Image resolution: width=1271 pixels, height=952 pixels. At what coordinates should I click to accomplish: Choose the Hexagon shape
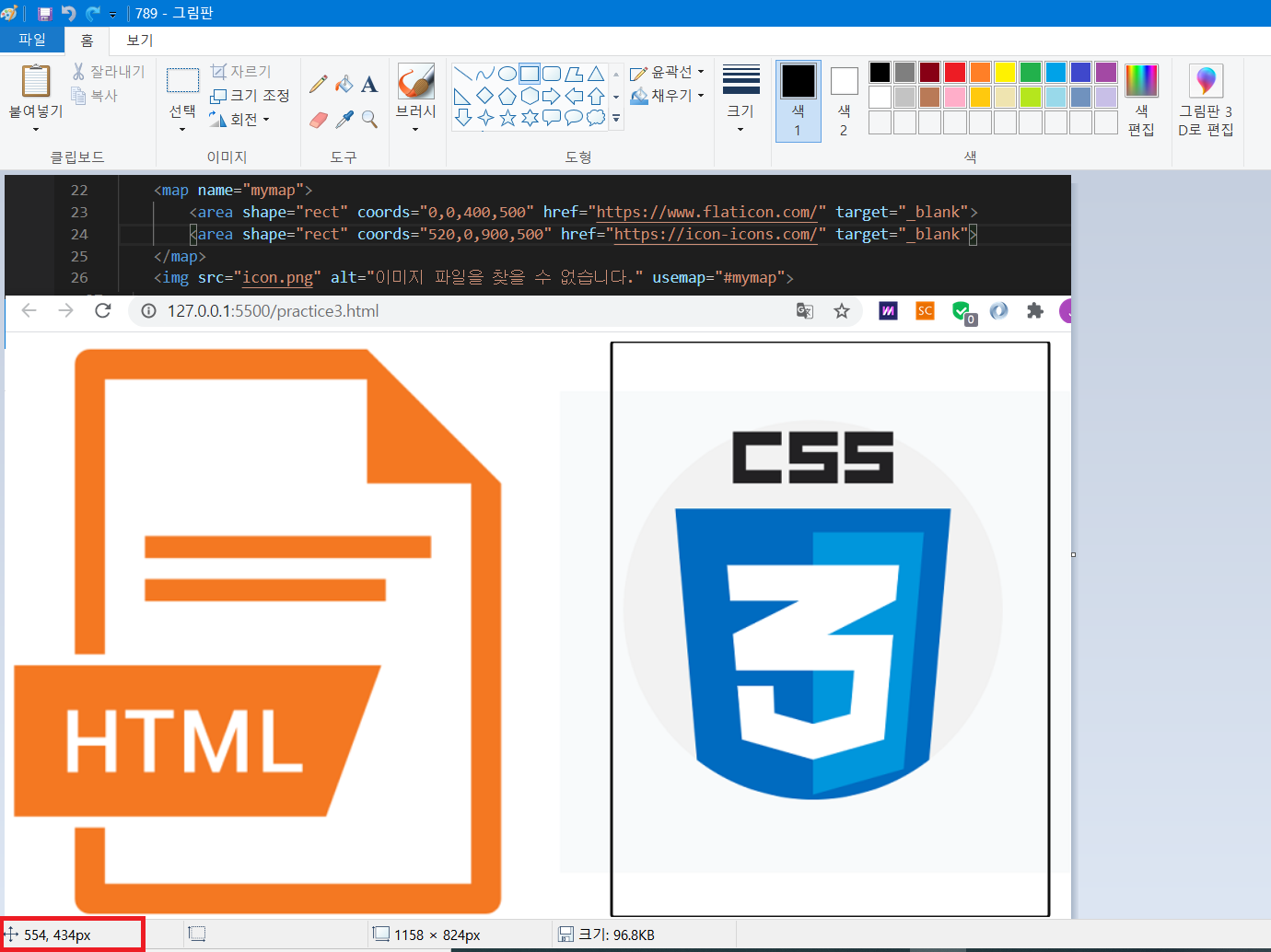530,96
